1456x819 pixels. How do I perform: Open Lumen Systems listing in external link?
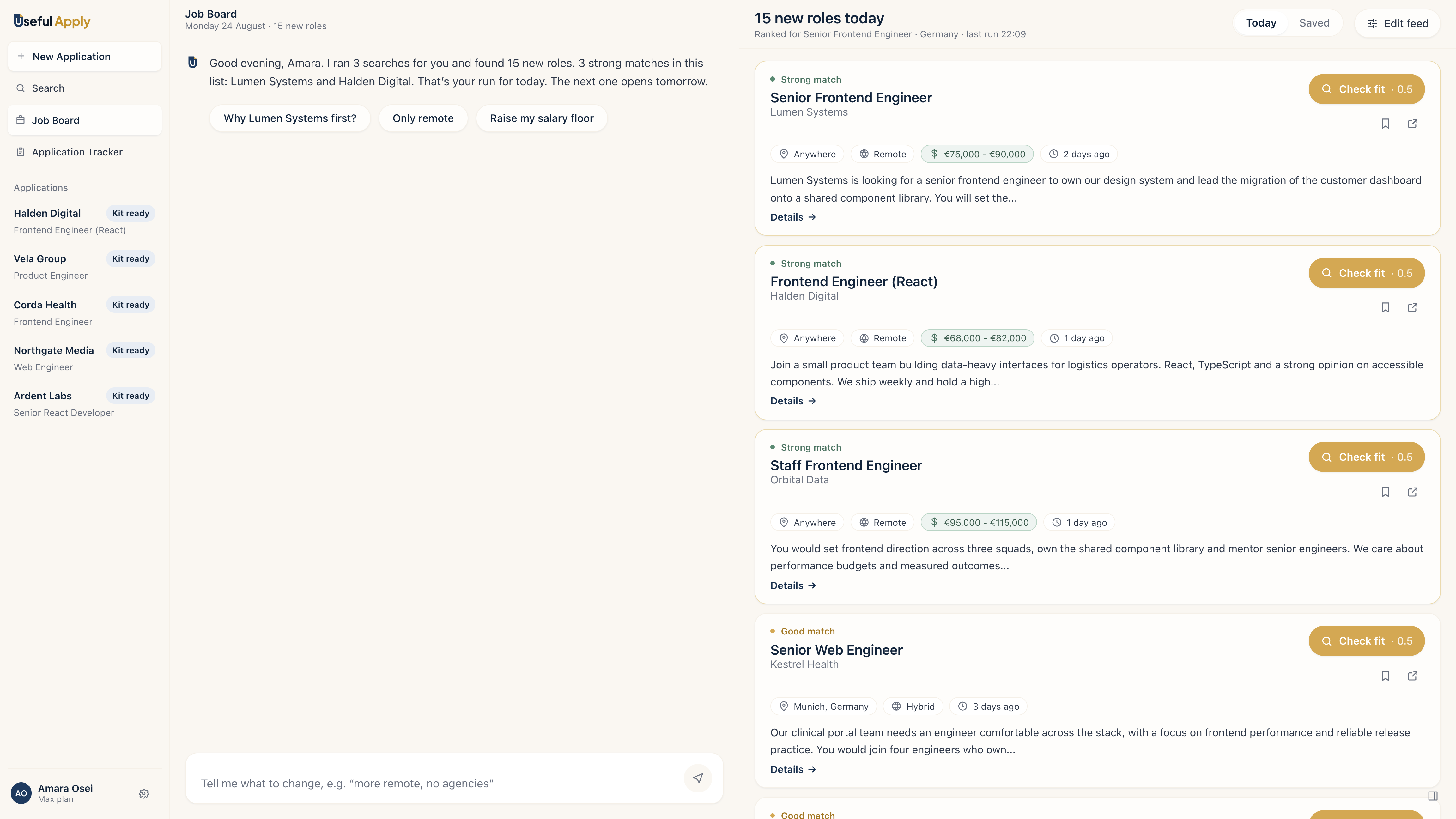coord(1412,123)
